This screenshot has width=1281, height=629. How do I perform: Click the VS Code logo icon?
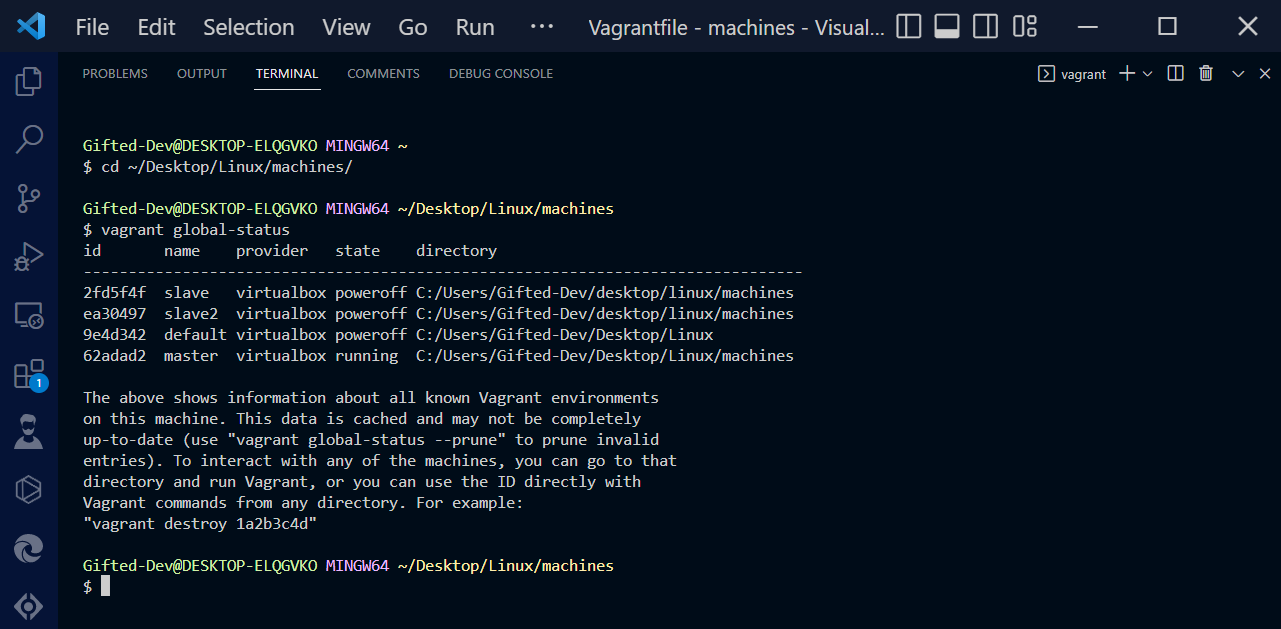[x=31, y=26]
